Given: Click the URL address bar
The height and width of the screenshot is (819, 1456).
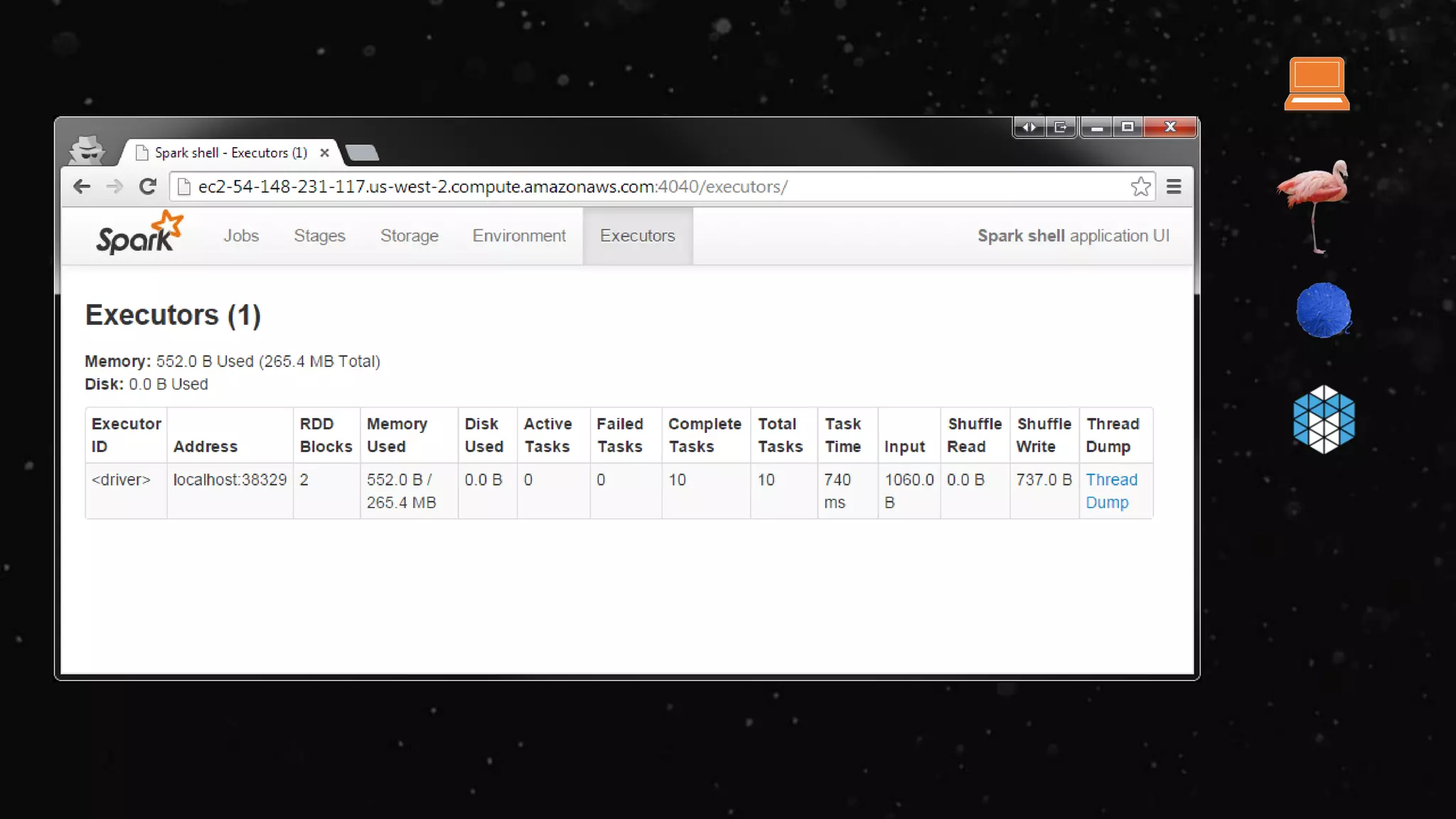Looking at the screenshot, I should click(569, 187).
